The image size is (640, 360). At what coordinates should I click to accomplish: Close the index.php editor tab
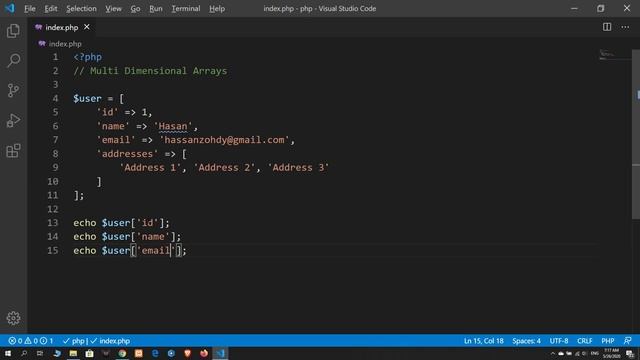pyautogui.click(x=87, y=27)
